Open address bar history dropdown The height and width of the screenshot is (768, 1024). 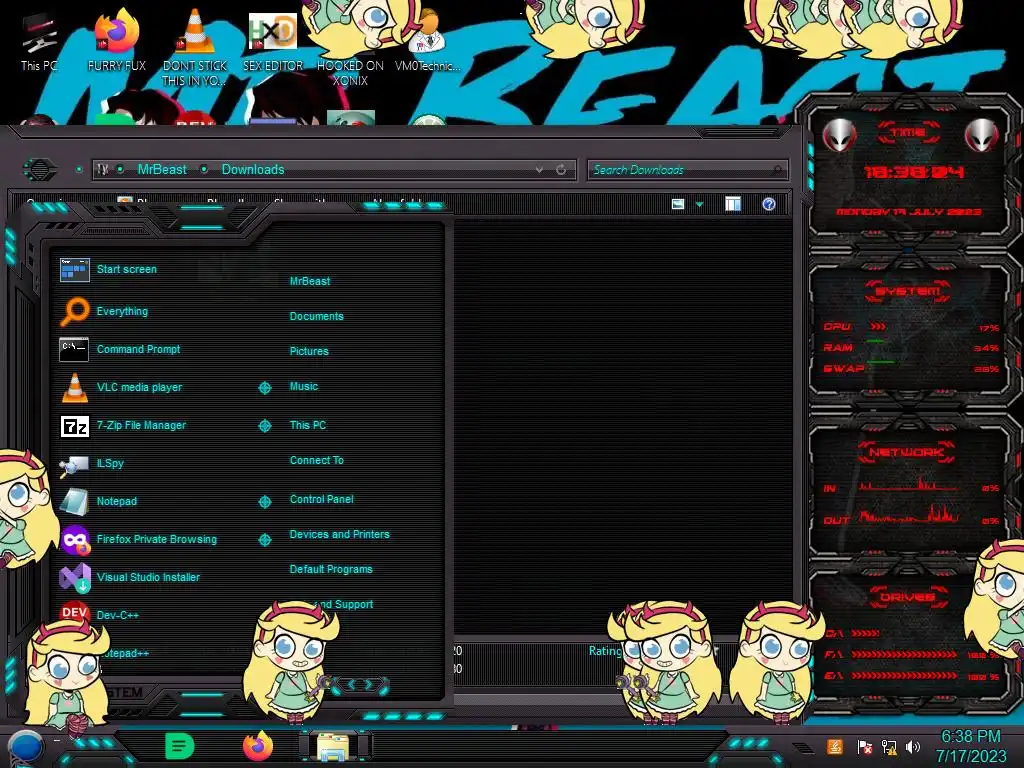point(539,170)
